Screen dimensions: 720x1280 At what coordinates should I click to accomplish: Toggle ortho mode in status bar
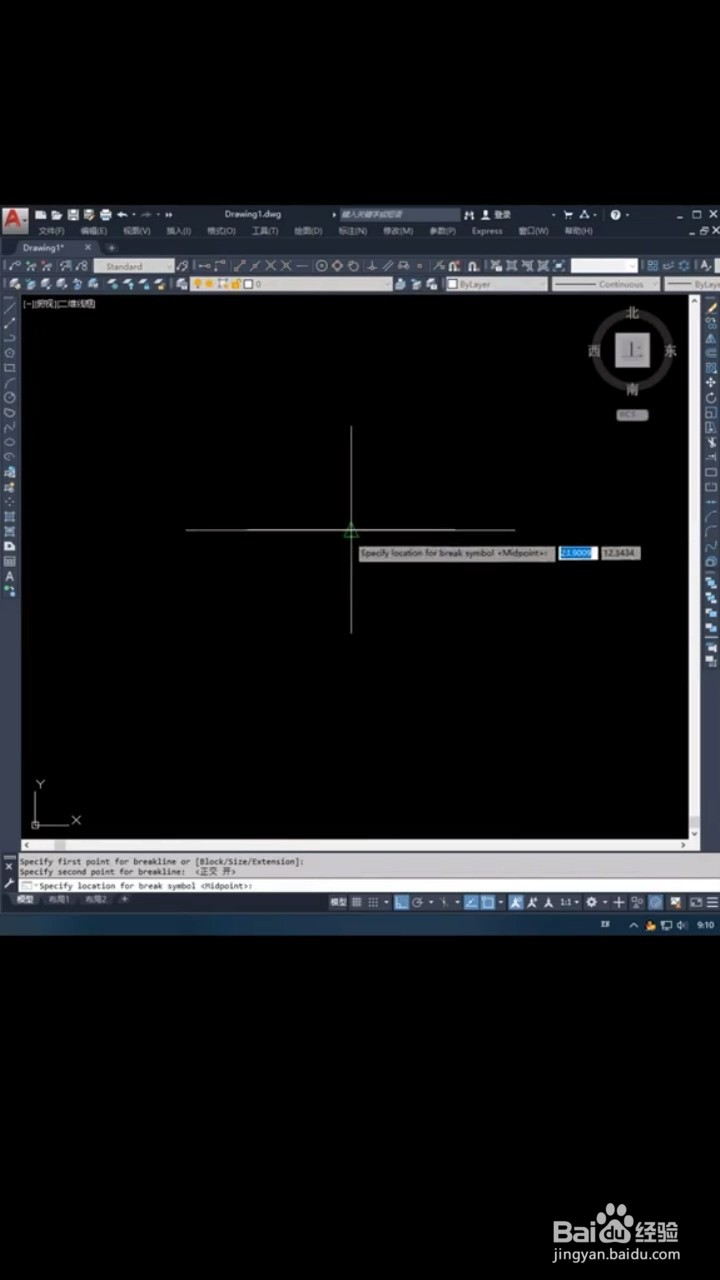click(x=401, y=902)
